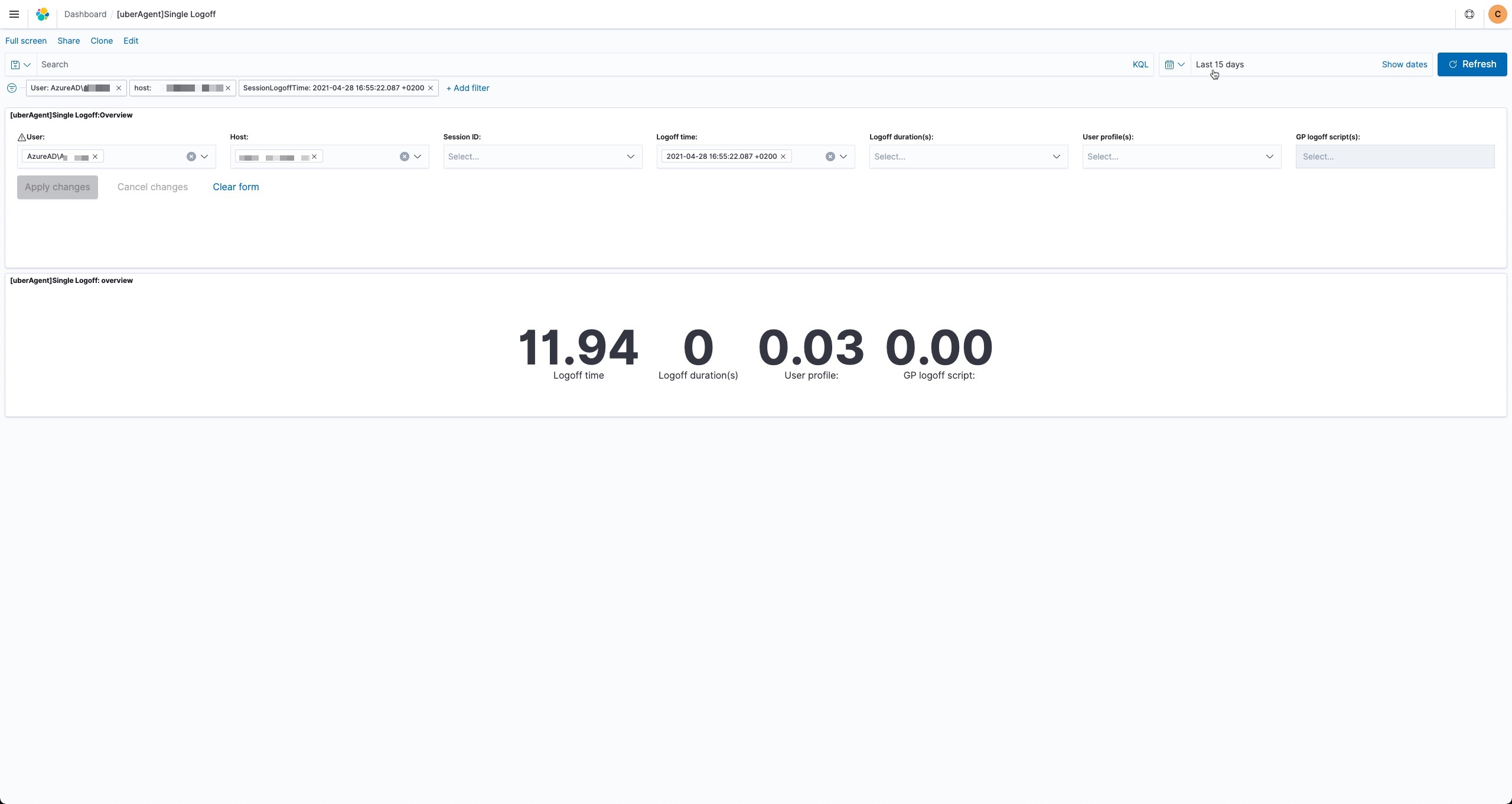Click the Elastic logo icon
The width and height of the screenshot is (1512, 804).
click(43, 14)
